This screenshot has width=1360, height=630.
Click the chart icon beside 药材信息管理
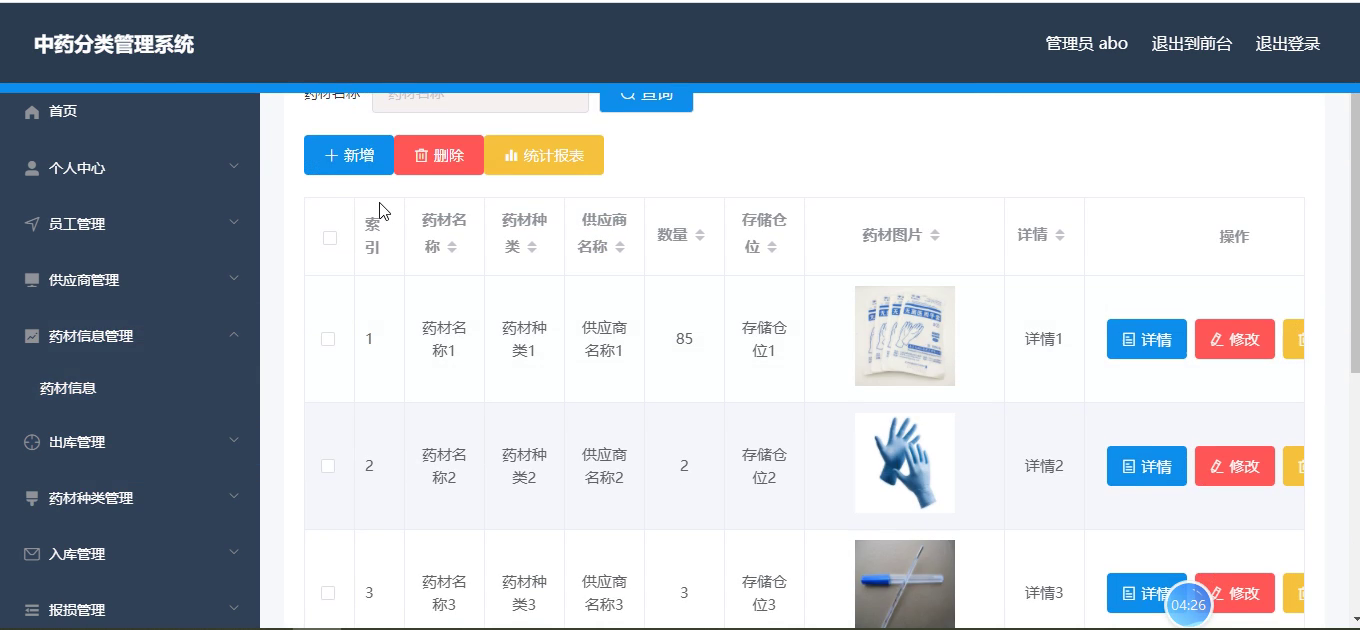pos(32,336)
